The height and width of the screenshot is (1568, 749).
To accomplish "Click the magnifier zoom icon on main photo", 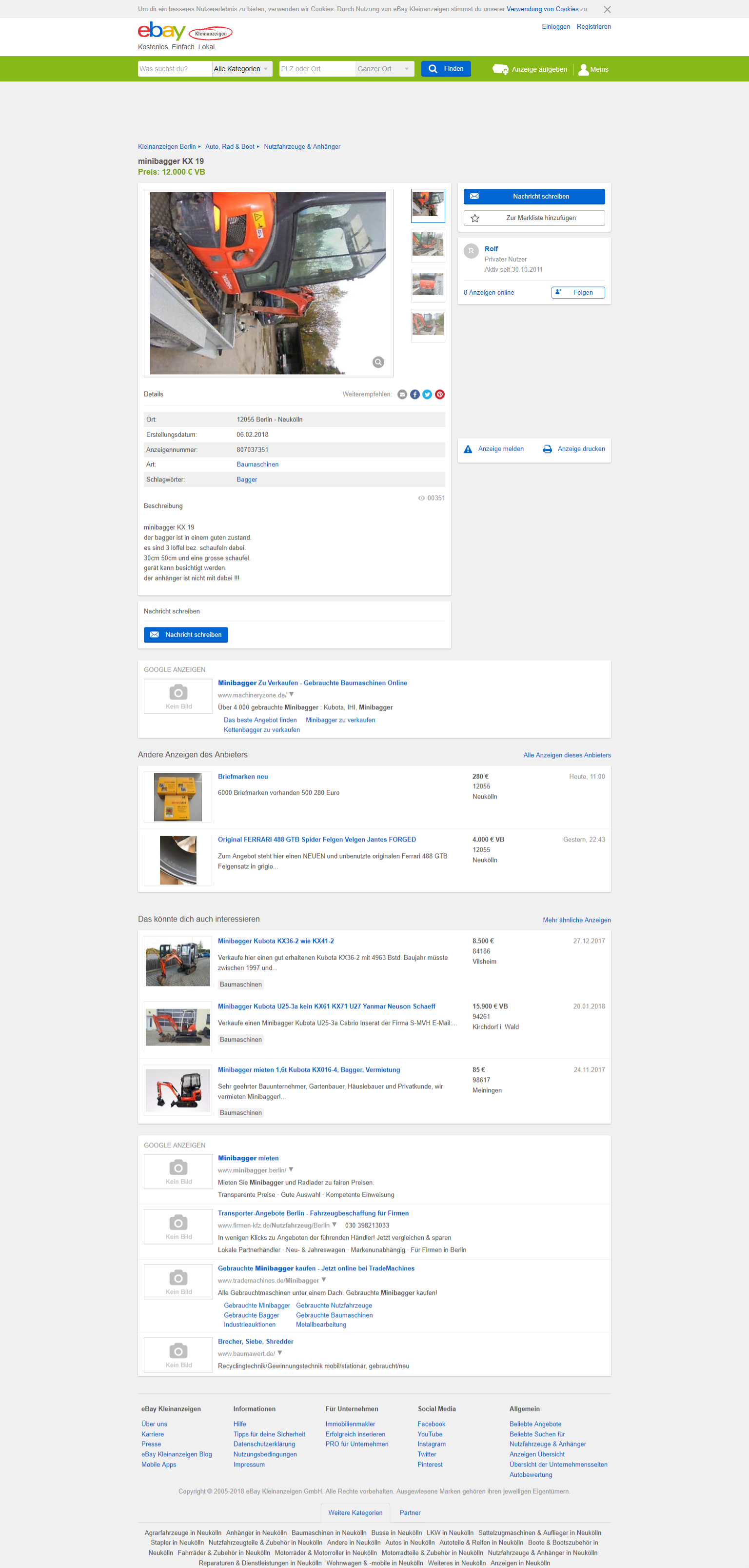I will 378,362.
